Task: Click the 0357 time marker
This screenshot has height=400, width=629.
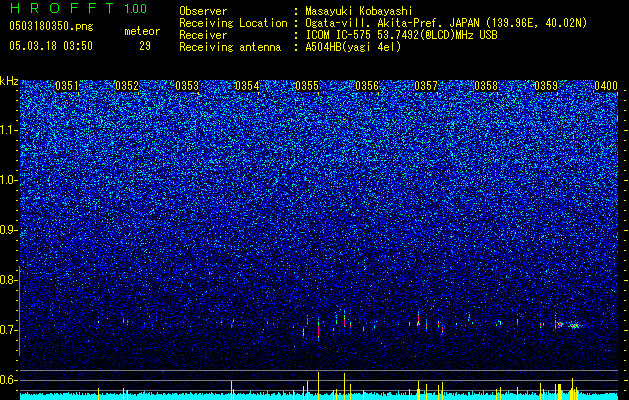Action: tap(426, 86)
